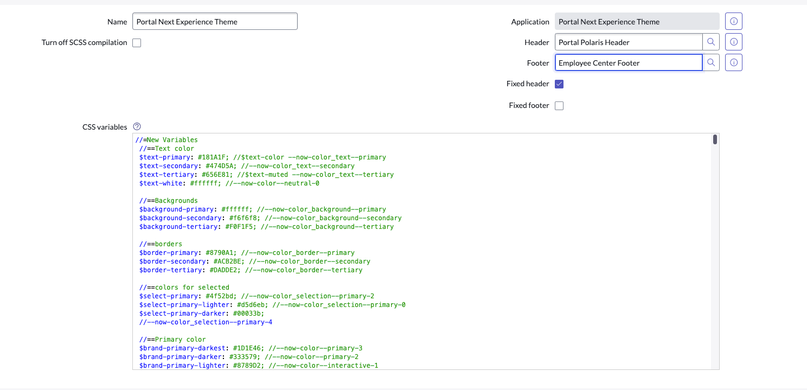
Task: Place cursor on $text-primary line
Action: tap(262, 157)
